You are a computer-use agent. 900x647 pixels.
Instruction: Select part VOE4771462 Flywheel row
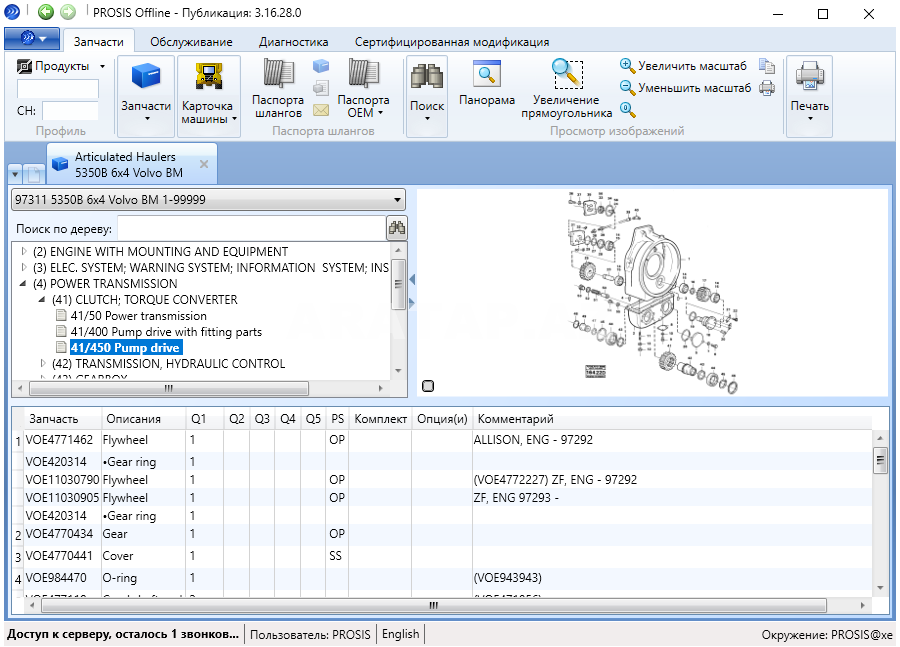pos(442,440)
